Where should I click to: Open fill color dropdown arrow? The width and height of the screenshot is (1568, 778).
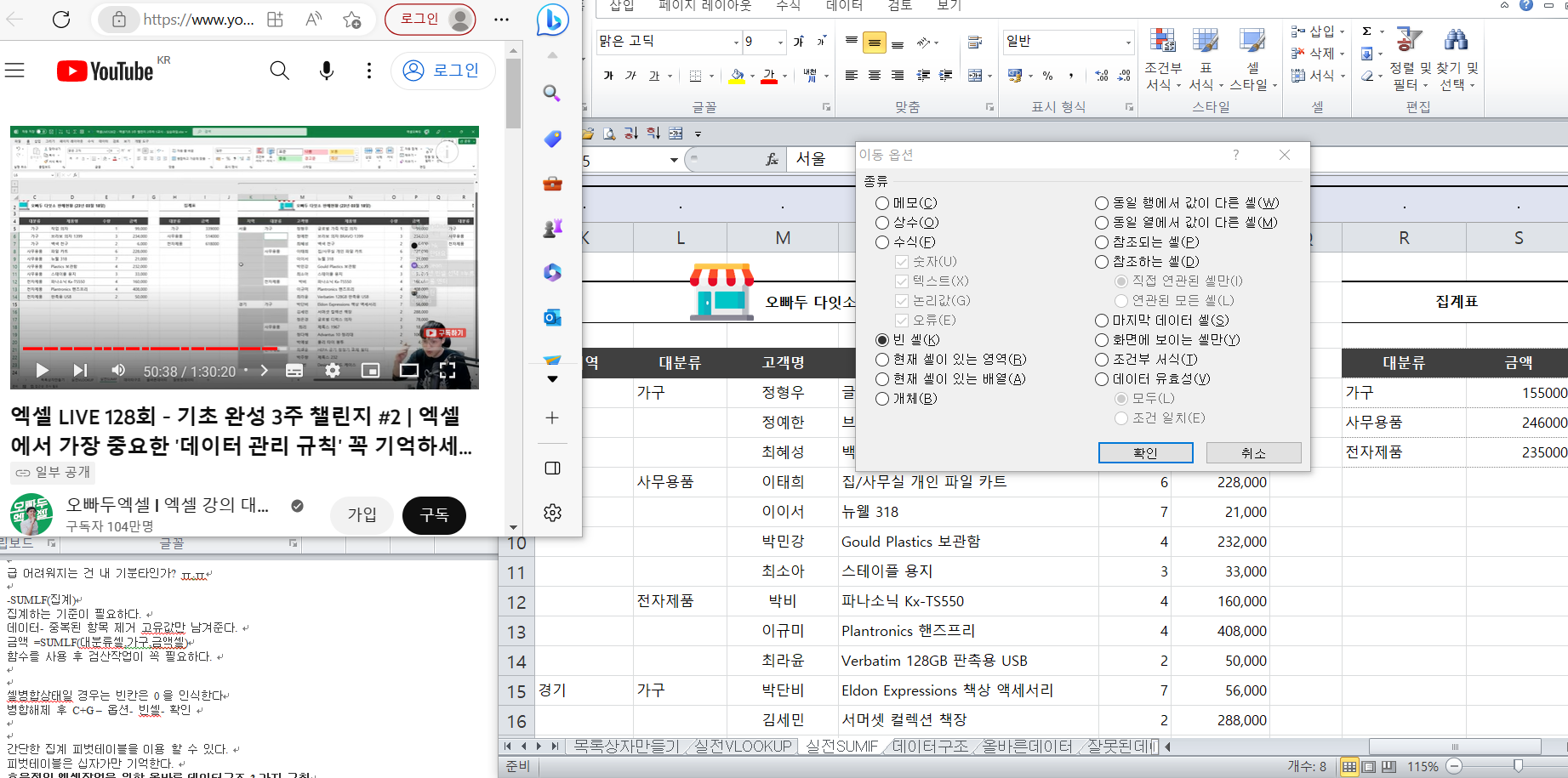[752, 77]
